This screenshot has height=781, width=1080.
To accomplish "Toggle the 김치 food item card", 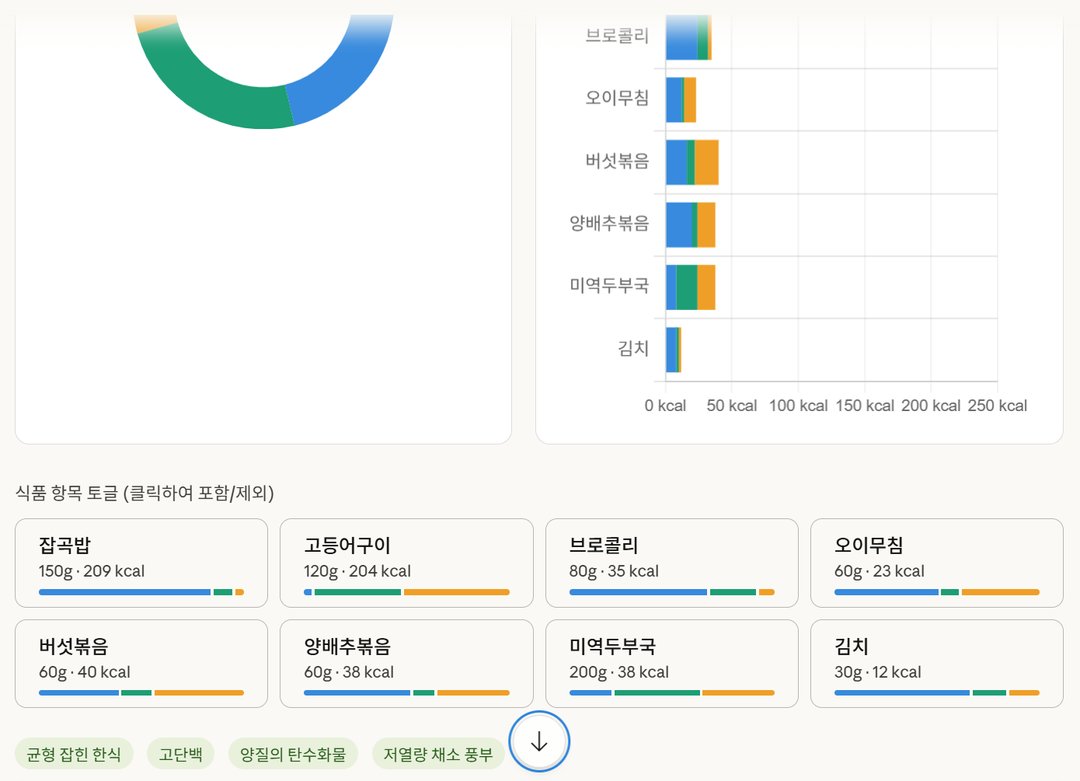I will click(x=937, y=664).
